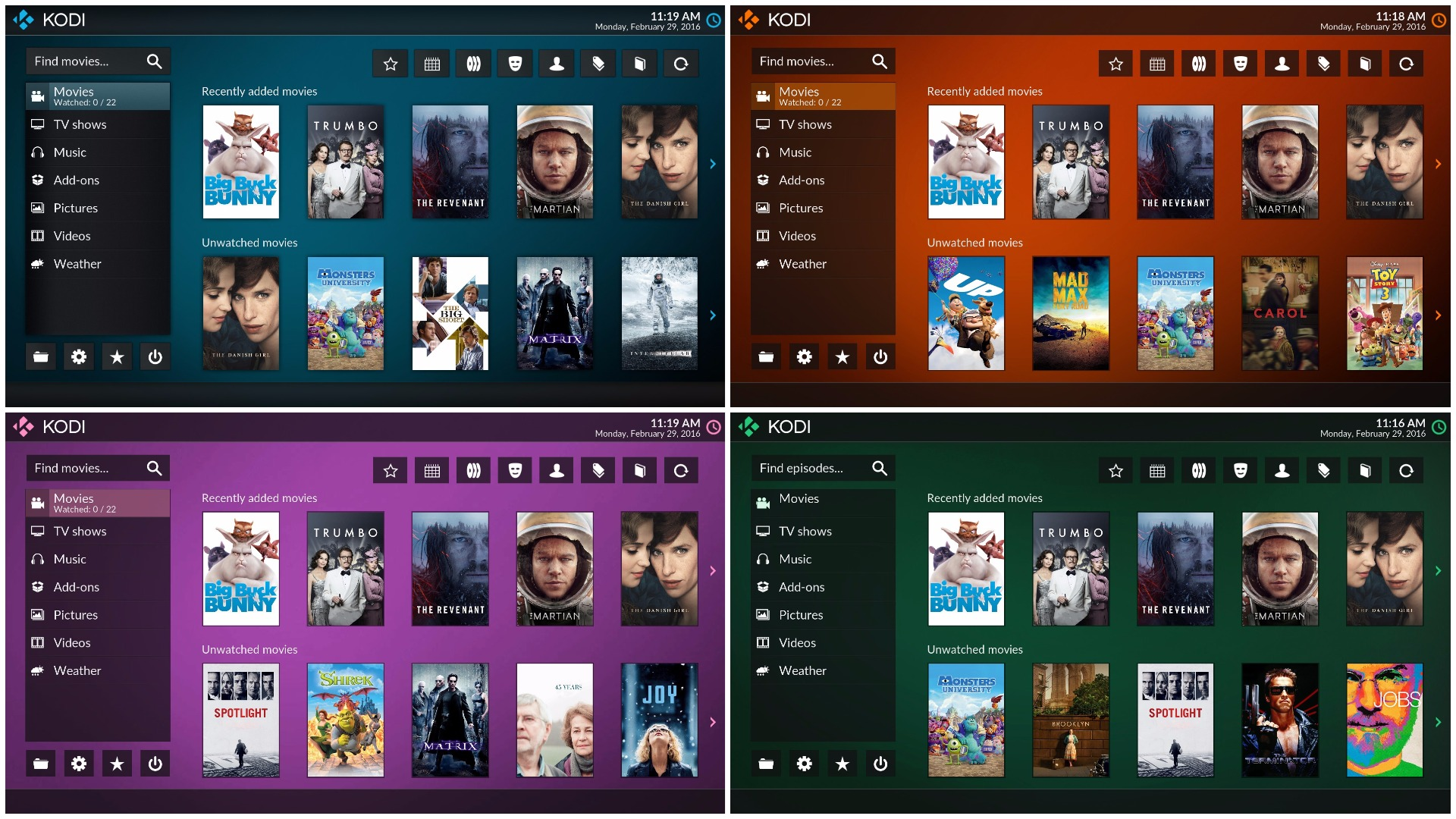Click the person actors icon in the green Kodi toolbar
Viewport: 1456px width, 819px height.
(x=1282, y=471)
